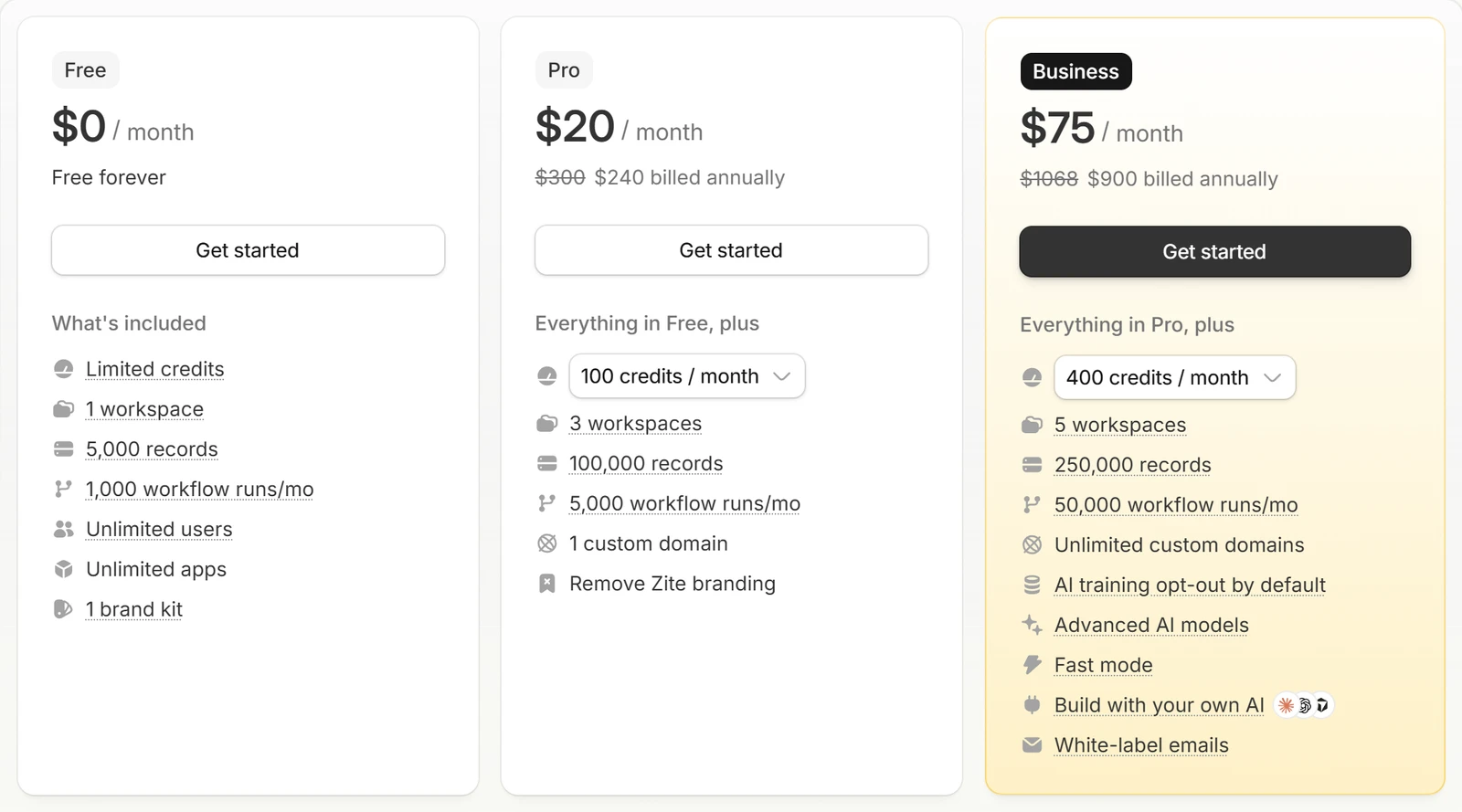This screenshot has width=1462, height=812.
Task: Click the 1 brand kit link
Action: pyautogui.click(x=134, y=609)
